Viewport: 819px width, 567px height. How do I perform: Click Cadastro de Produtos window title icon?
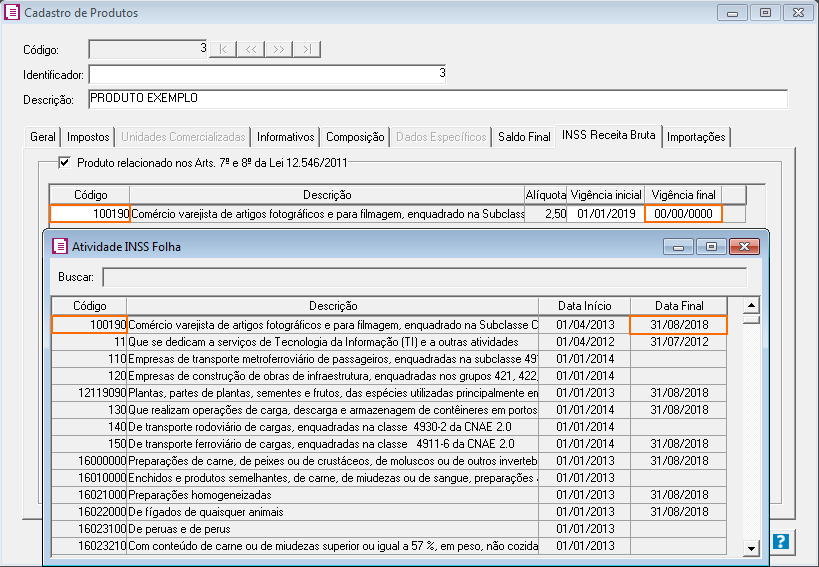12,13
